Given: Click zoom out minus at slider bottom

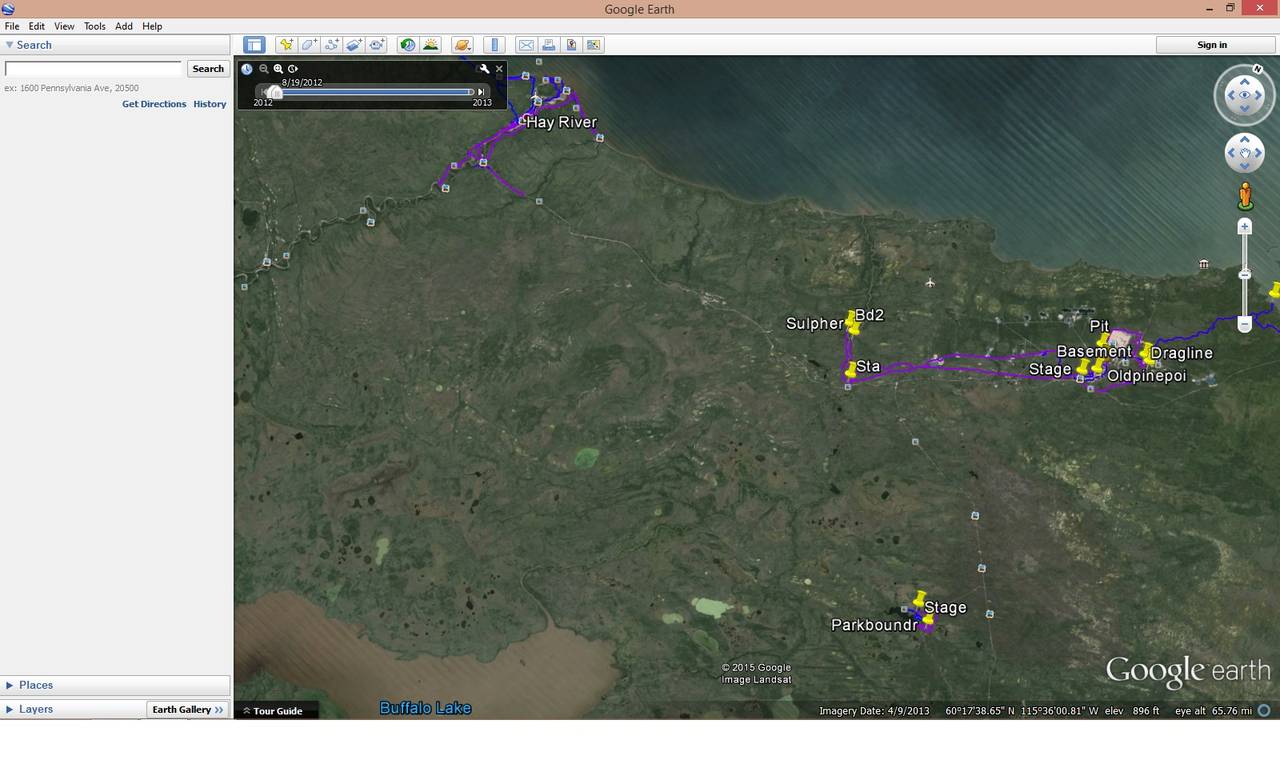Looking at the screenshot, I should pyautogui.click(x=1245, y=324).
